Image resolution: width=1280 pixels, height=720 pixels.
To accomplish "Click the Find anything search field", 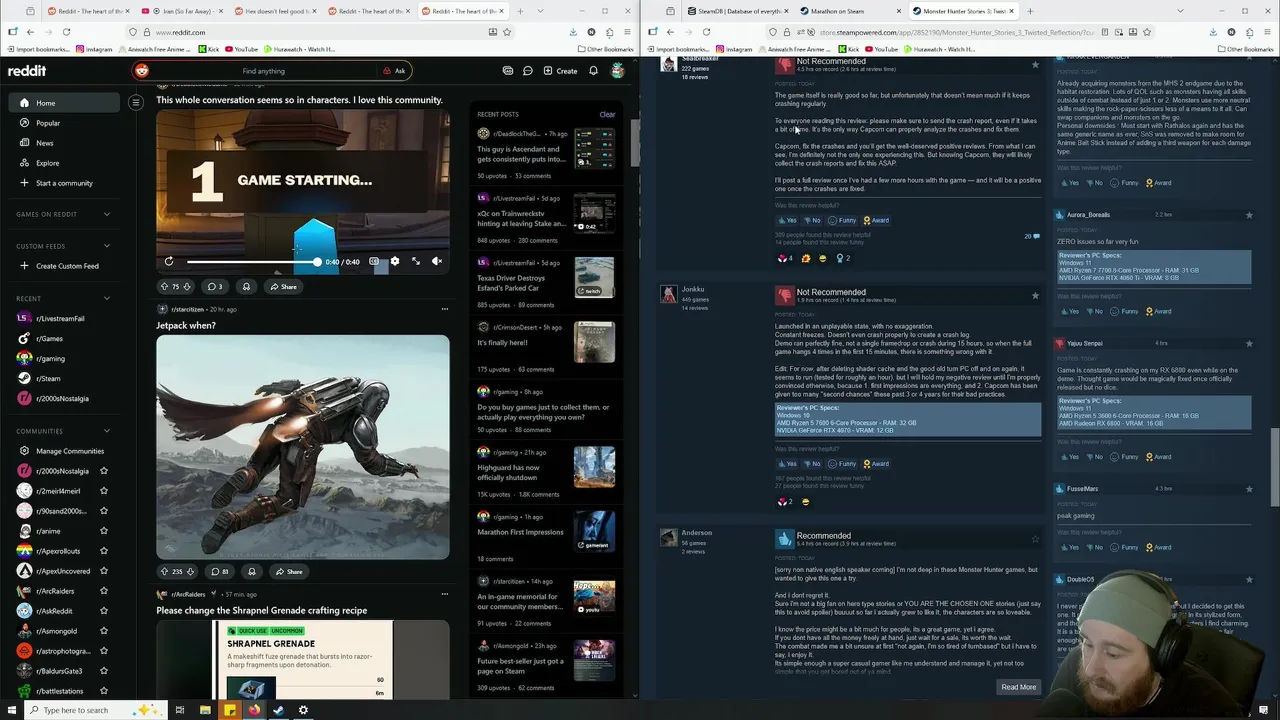I will [263, 71].
